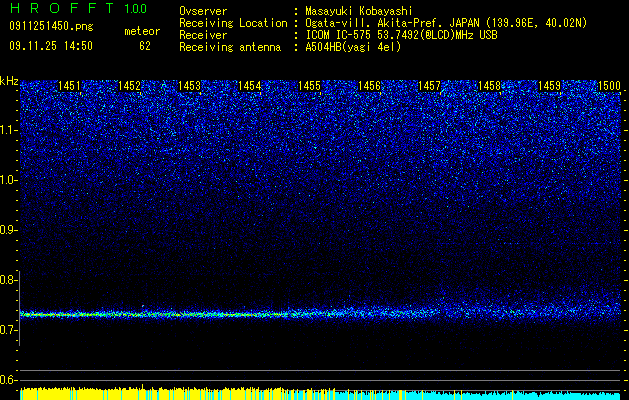Click the 1453 time marker
The height and width of the screenshot is (400, 629).
click(x=189, y=86)
